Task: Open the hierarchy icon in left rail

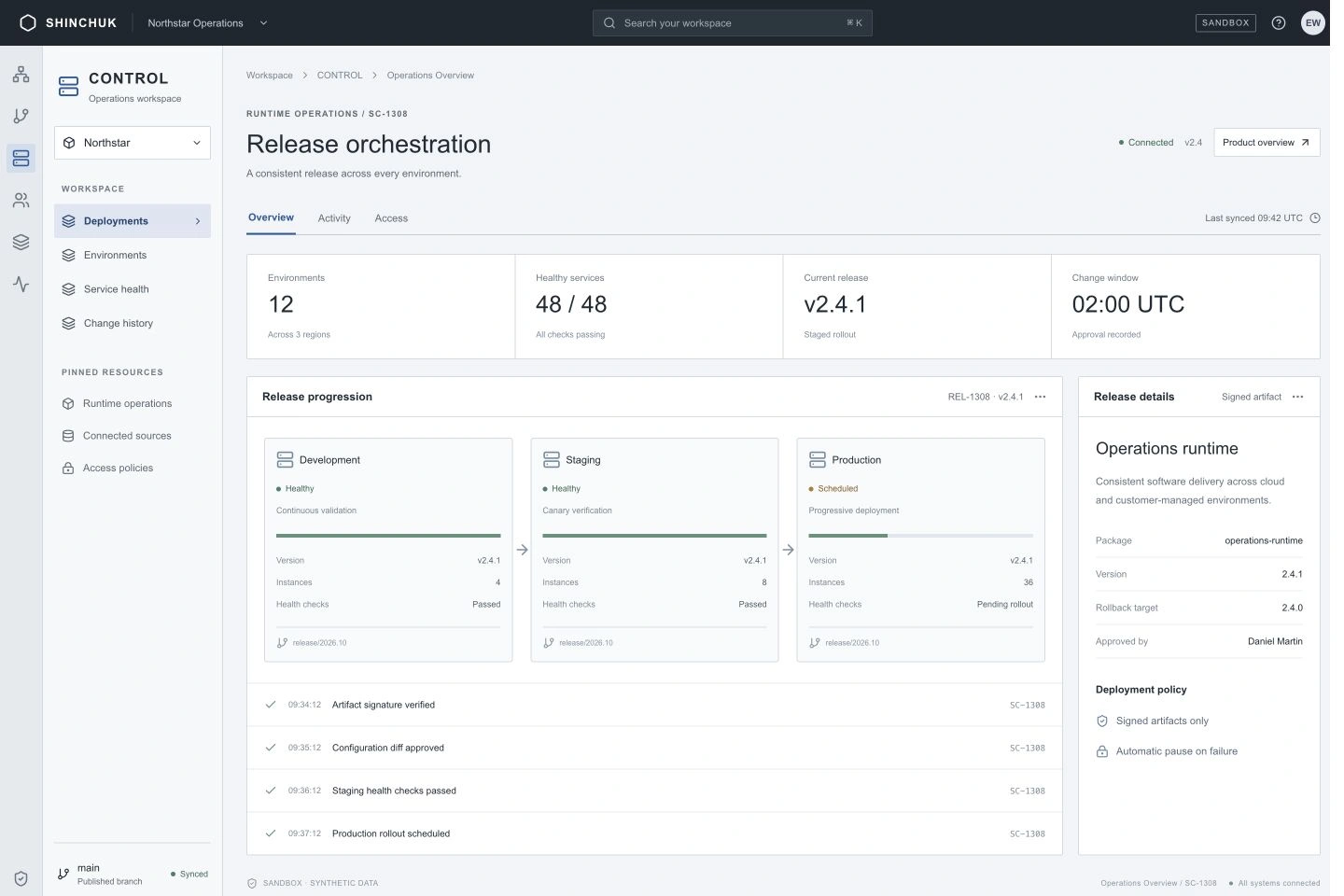Action: (x=21, y=75)
